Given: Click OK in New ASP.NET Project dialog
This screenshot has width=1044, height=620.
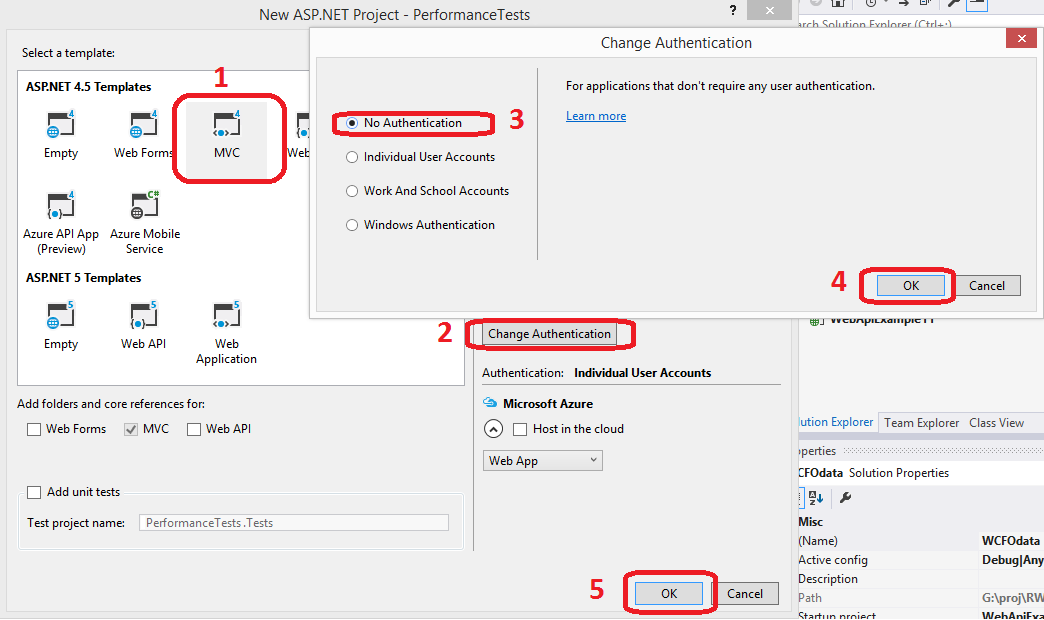Looking at the screenshot, I should pos(668,593).
